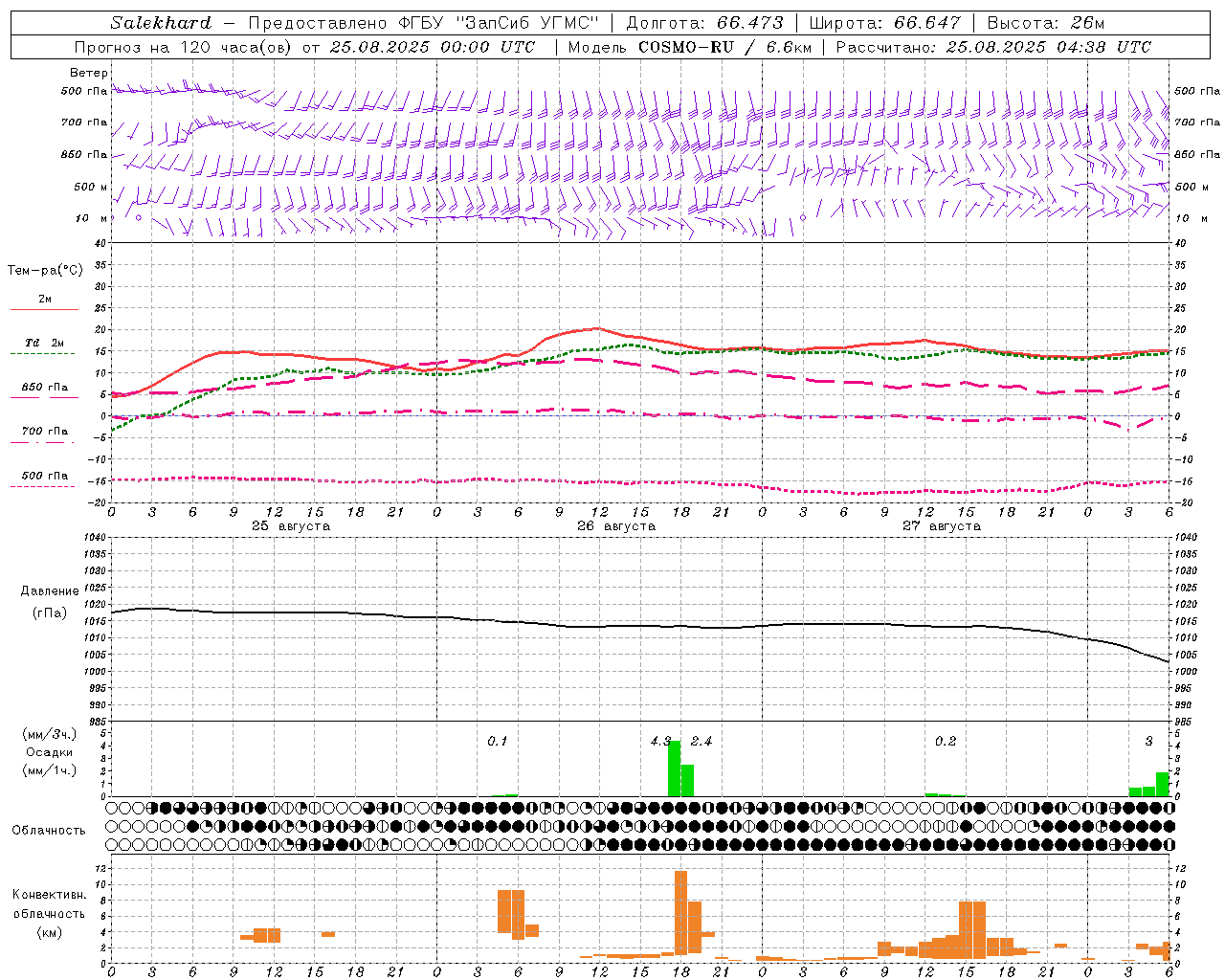Click the Конвективн. panel label
The image size is (1225, 980).
tap(49, 895)
